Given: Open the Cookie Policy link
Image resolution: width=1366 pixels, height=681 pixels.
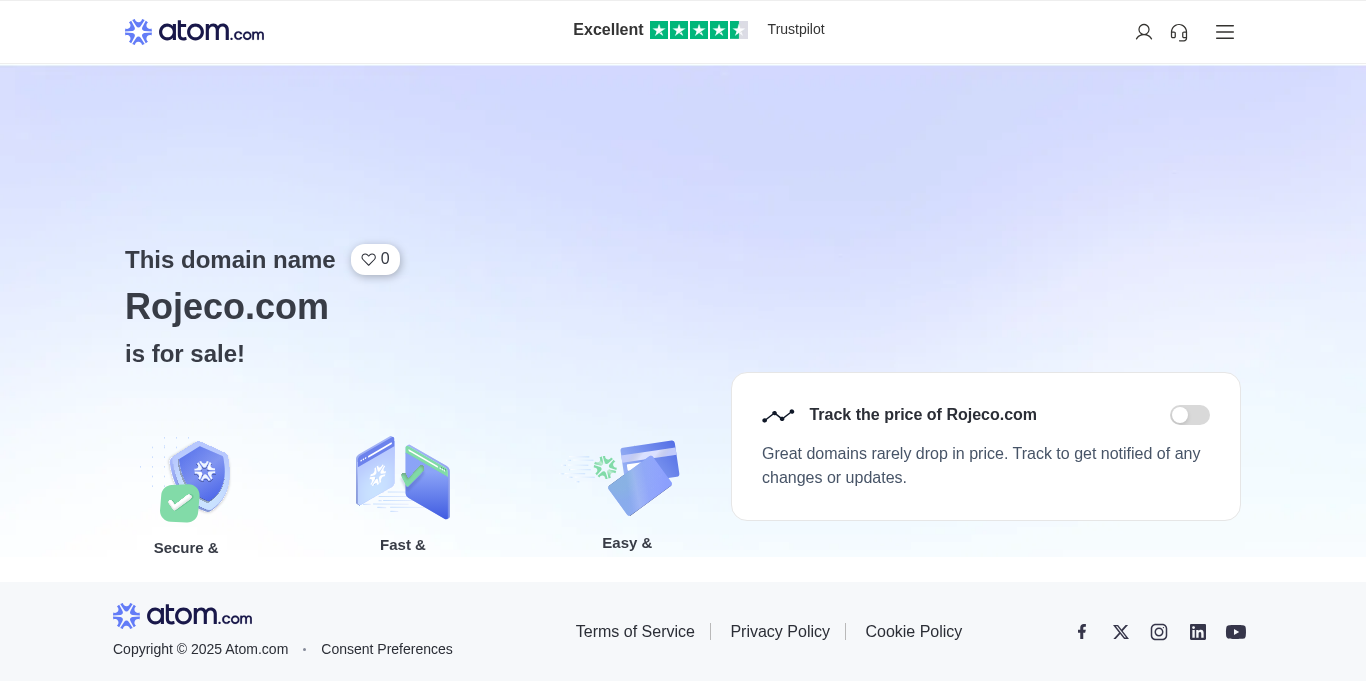Looking at the screenshot, I should click(x=914, y=632).
